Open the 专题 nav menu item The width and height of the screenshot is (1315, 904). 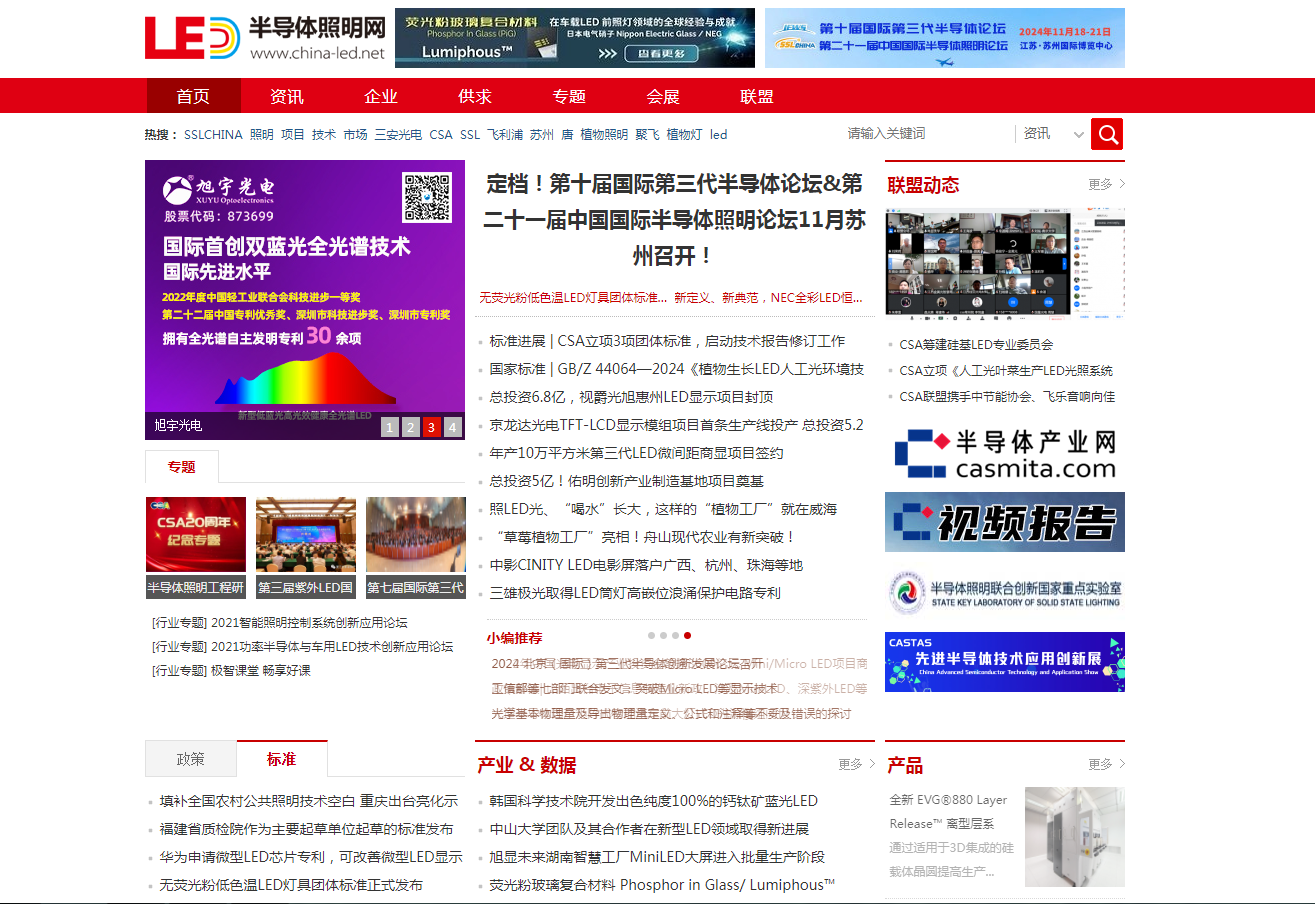click(569, 96)
